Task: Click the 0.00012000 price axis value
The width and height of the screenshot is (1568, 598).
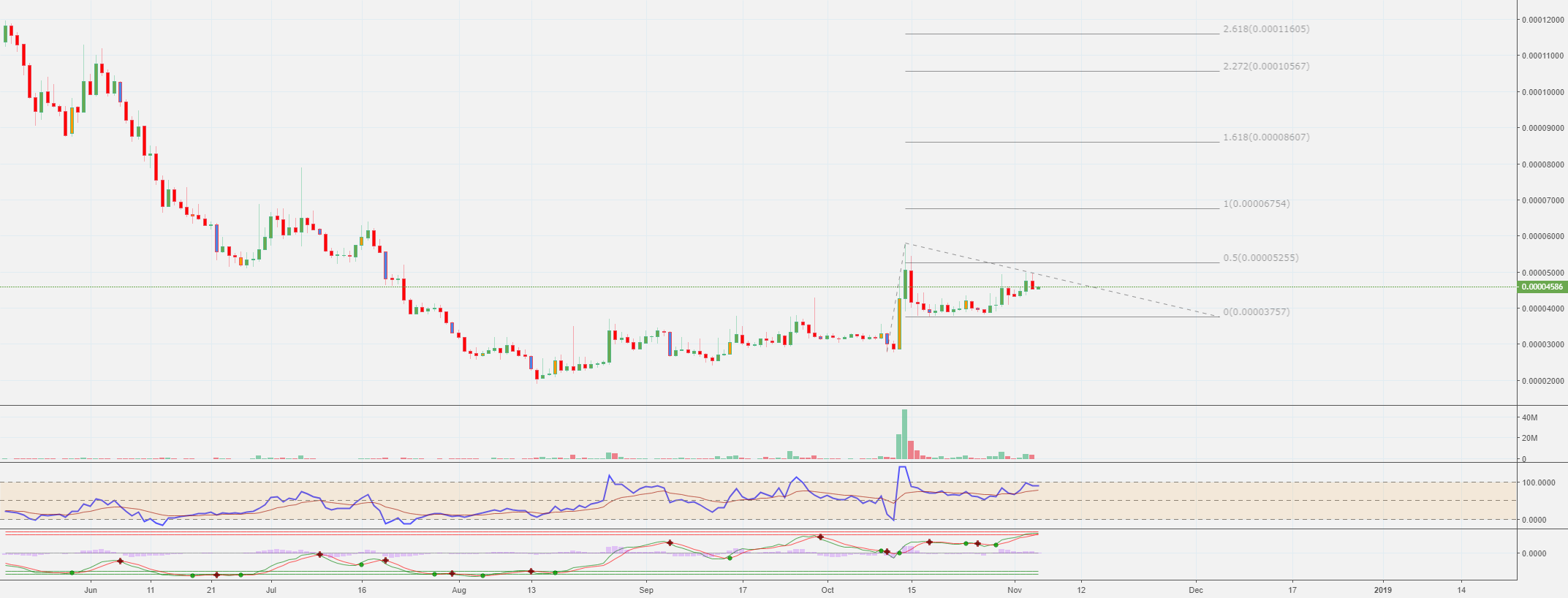Action: pos(1542,20)
